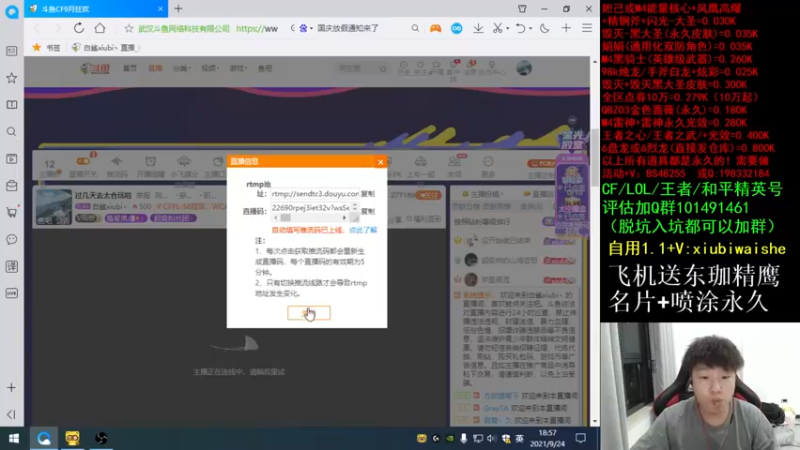Click the rtmp address field
Screen dimensions: 800x450
pyautogui.click(x=315, y=194)
